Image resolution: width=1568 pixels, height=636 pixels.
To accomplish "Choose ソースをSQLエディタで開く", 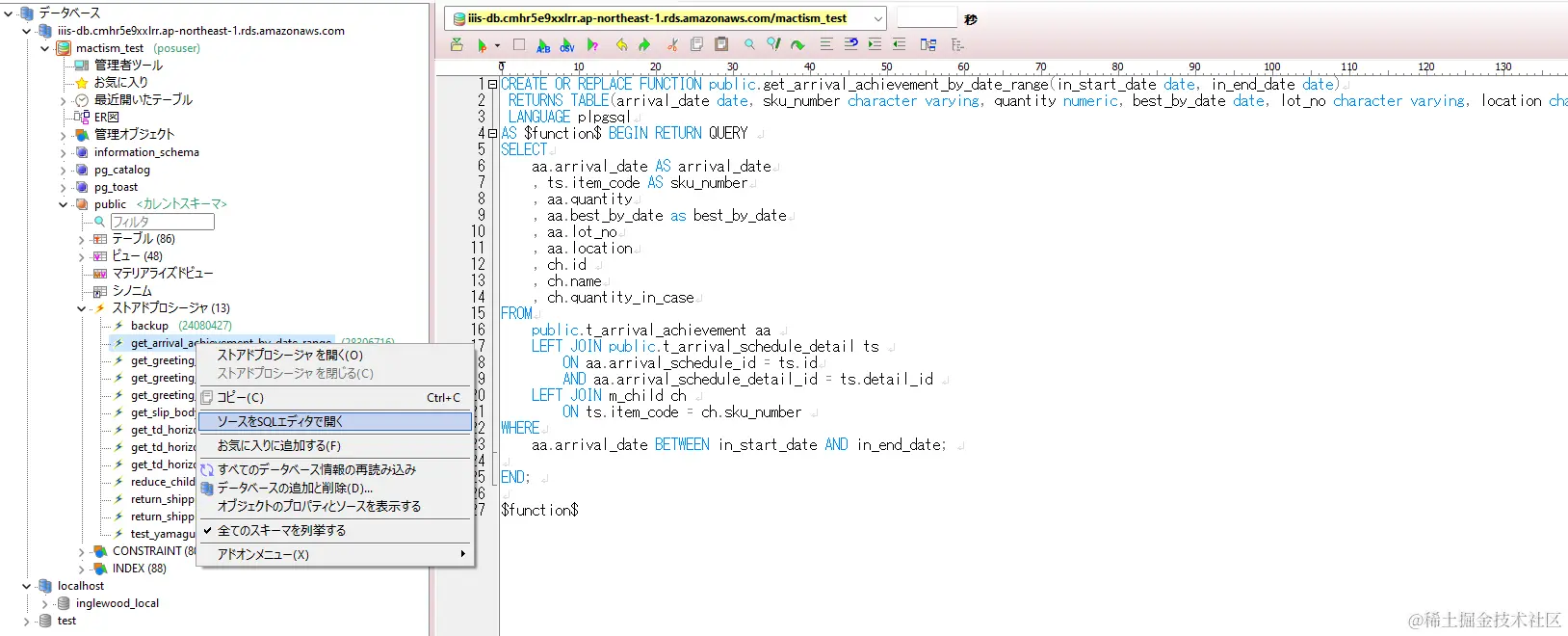I will (335, 421).
